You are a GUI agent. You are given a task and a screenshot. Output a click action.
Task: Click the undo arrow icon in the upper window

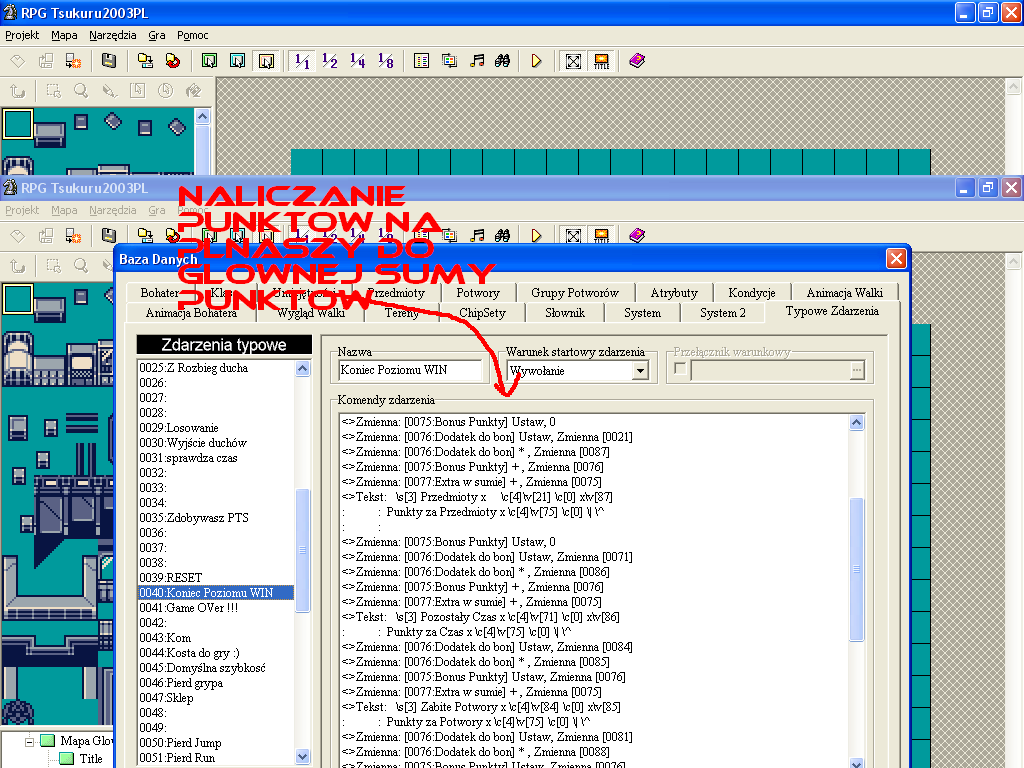click(x=18, y=91)
